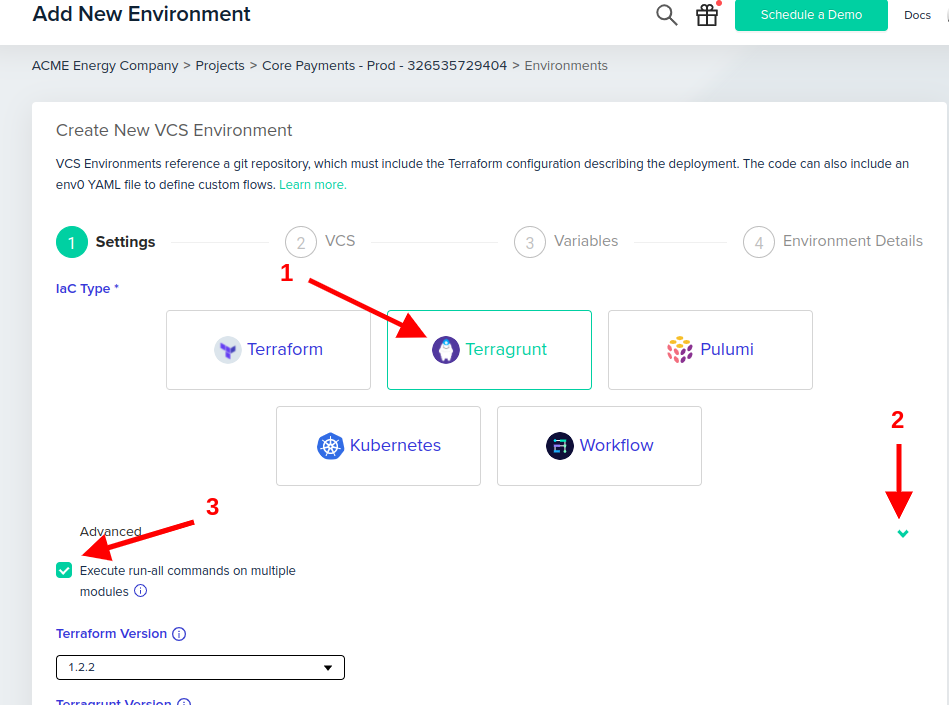Open Core Payments - Prod breadcrumb

(384, 65)
